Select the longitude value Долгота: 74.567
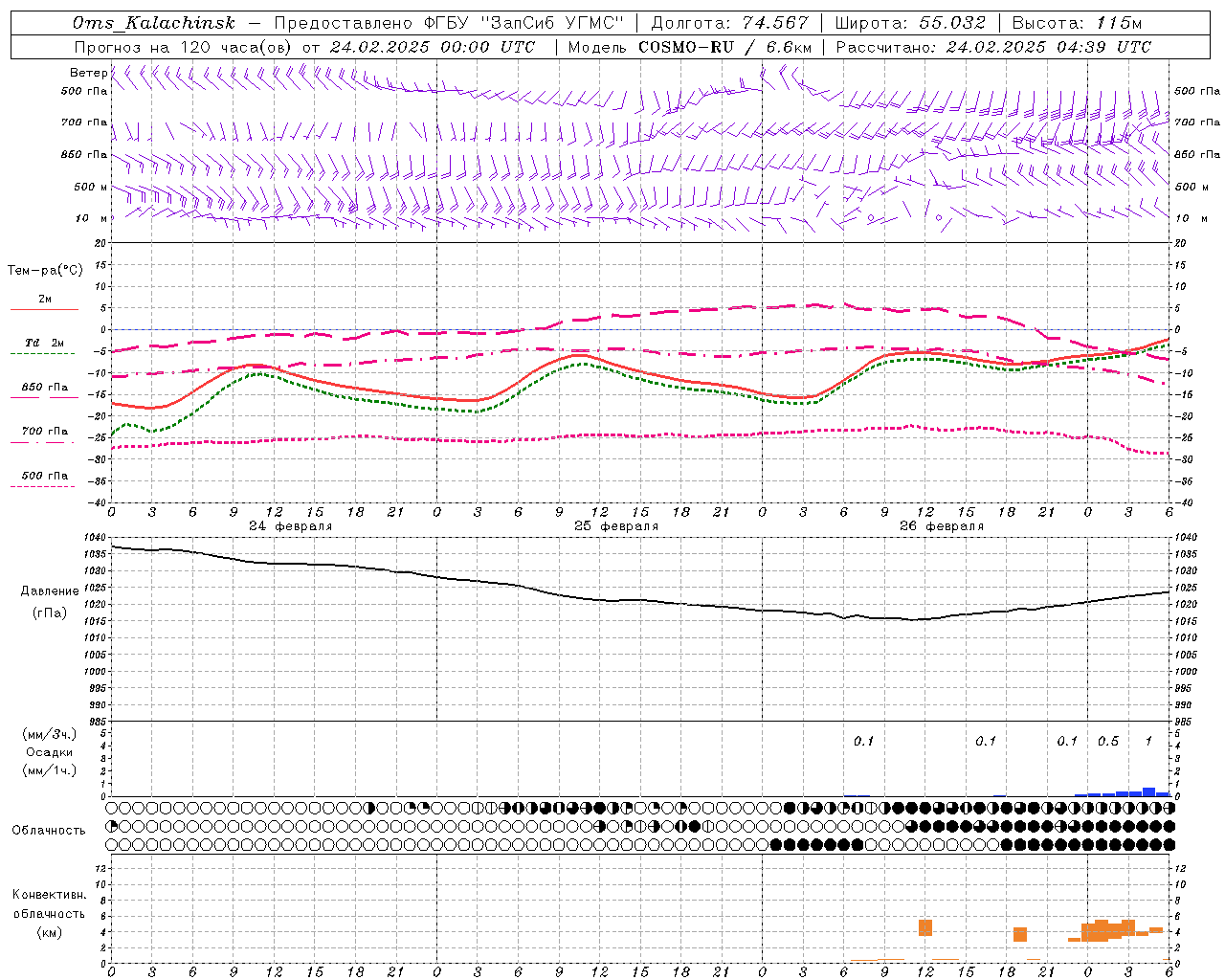The image size is (1225, 980). [730, 23]
